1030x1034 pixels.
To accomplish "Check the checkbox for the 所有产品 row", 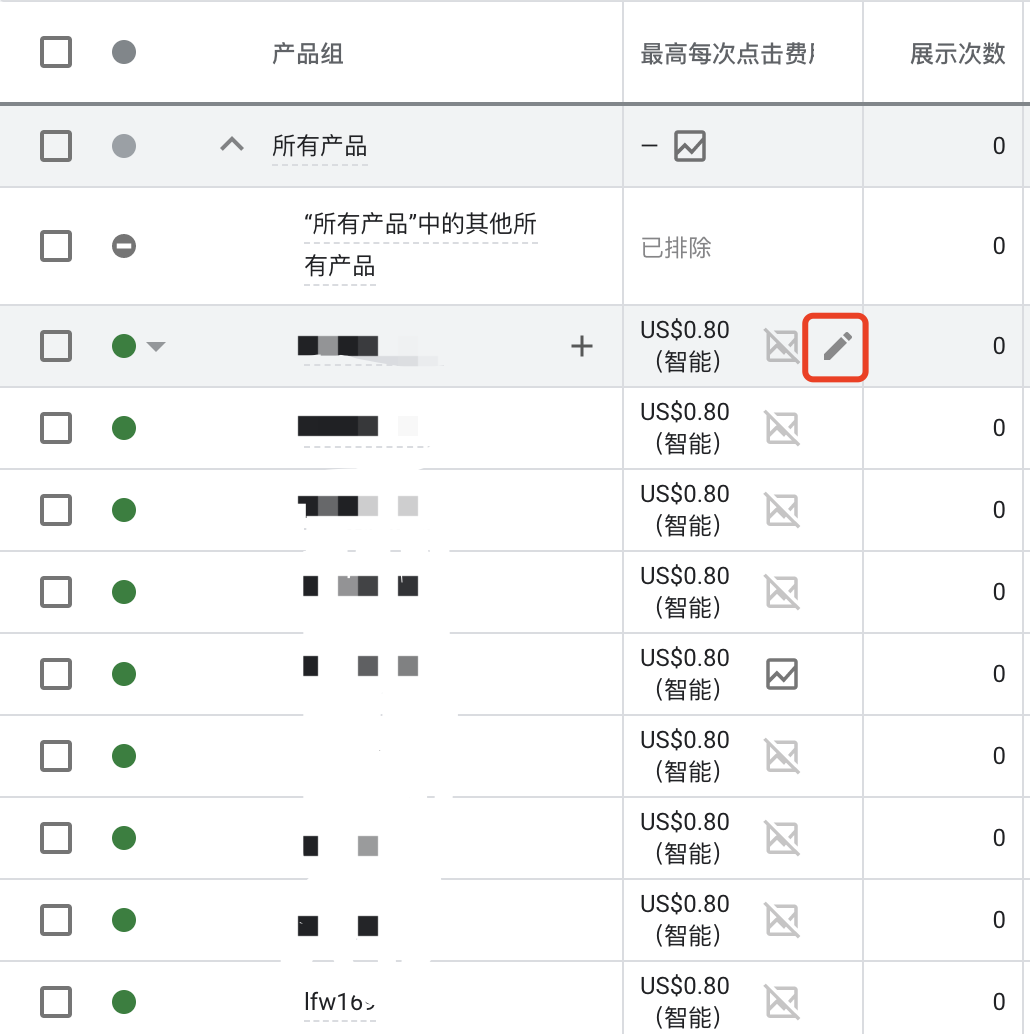I will point(55,145).
